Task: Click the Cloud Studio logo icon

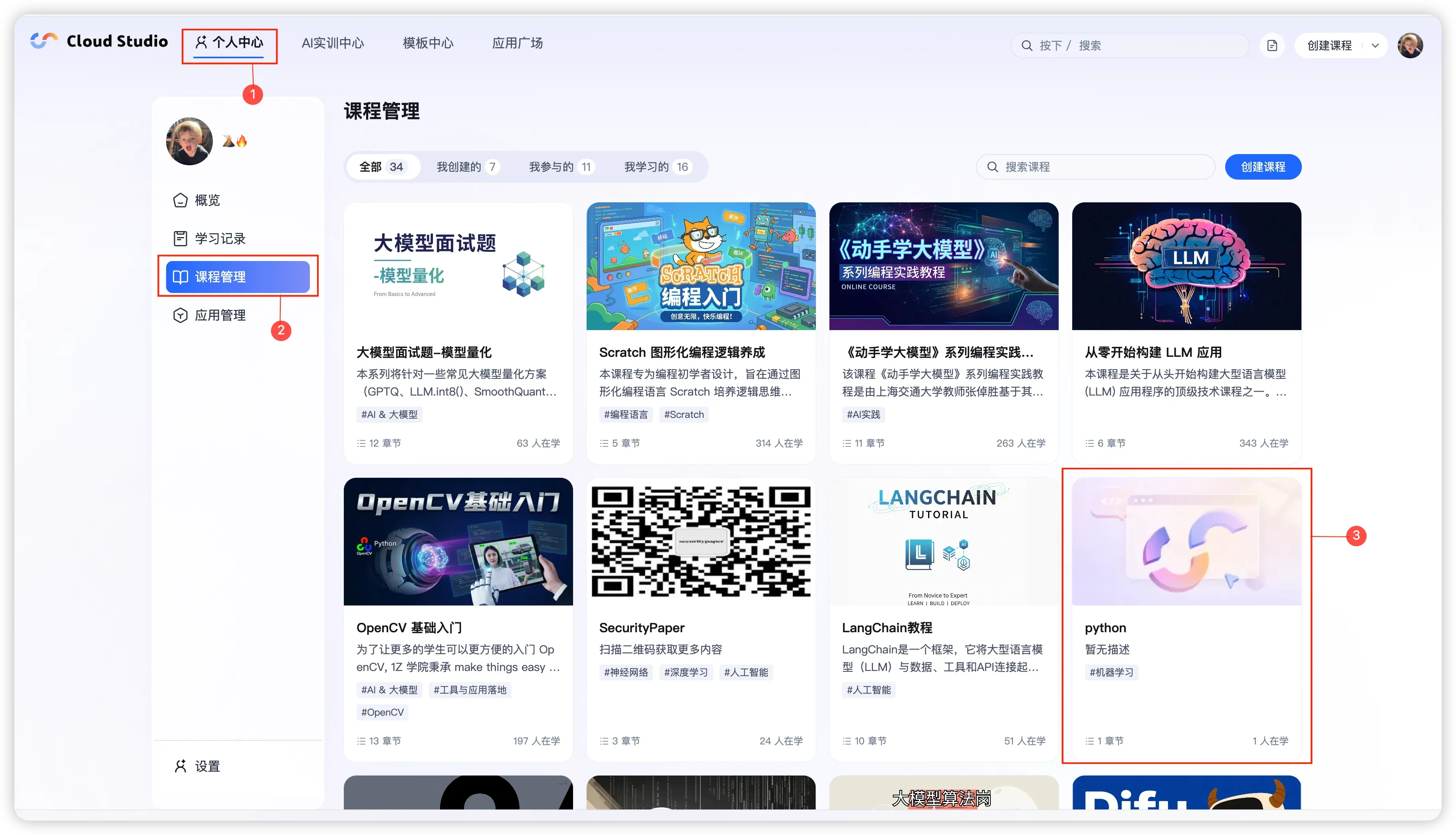Action: [x=44, y=41]
